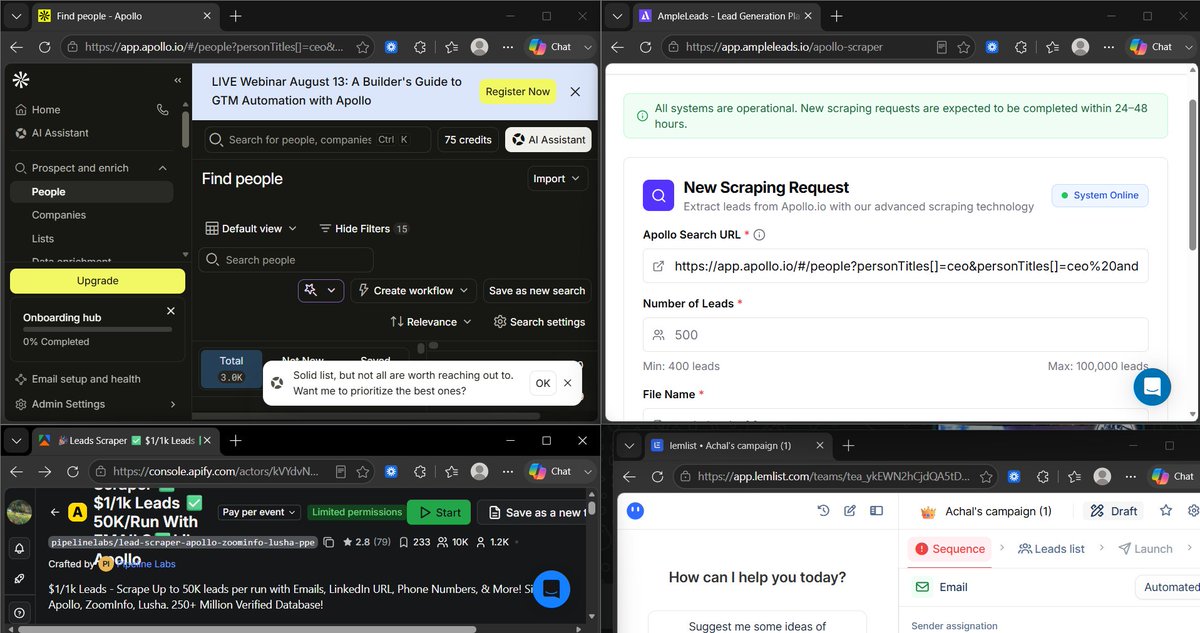Open the Relevance sort dropdown

pos(431,322)
